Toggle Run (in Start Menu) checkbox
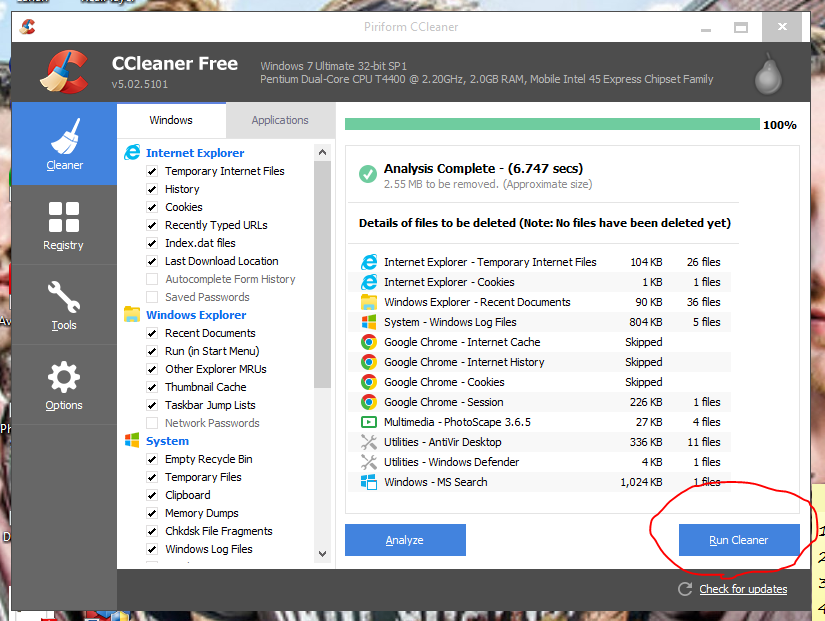Viewport: 825px width, 621px height. (x=152, y=351)
